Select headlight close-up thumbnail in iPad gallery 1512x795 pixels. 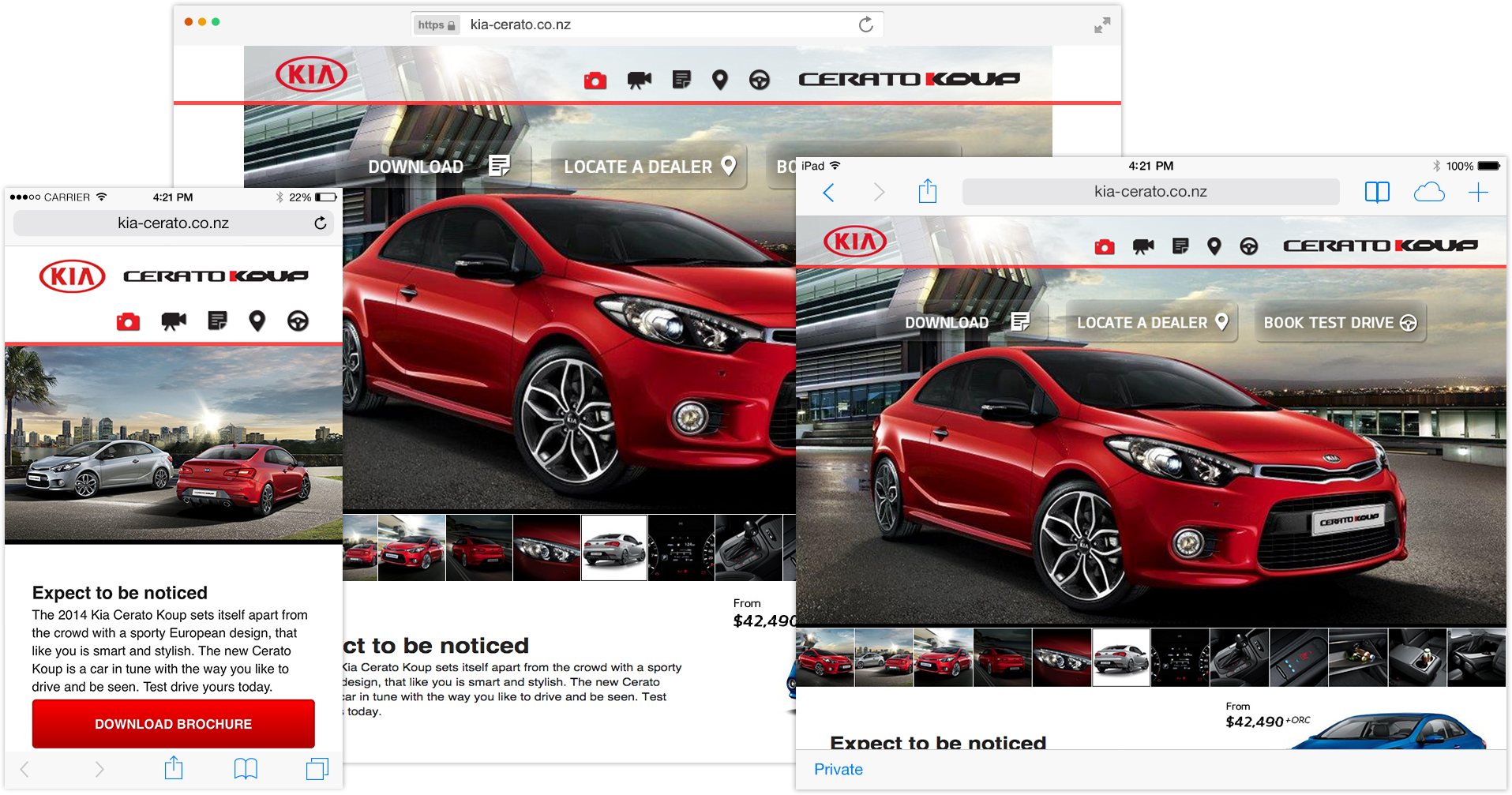(x=1062, y=658)
